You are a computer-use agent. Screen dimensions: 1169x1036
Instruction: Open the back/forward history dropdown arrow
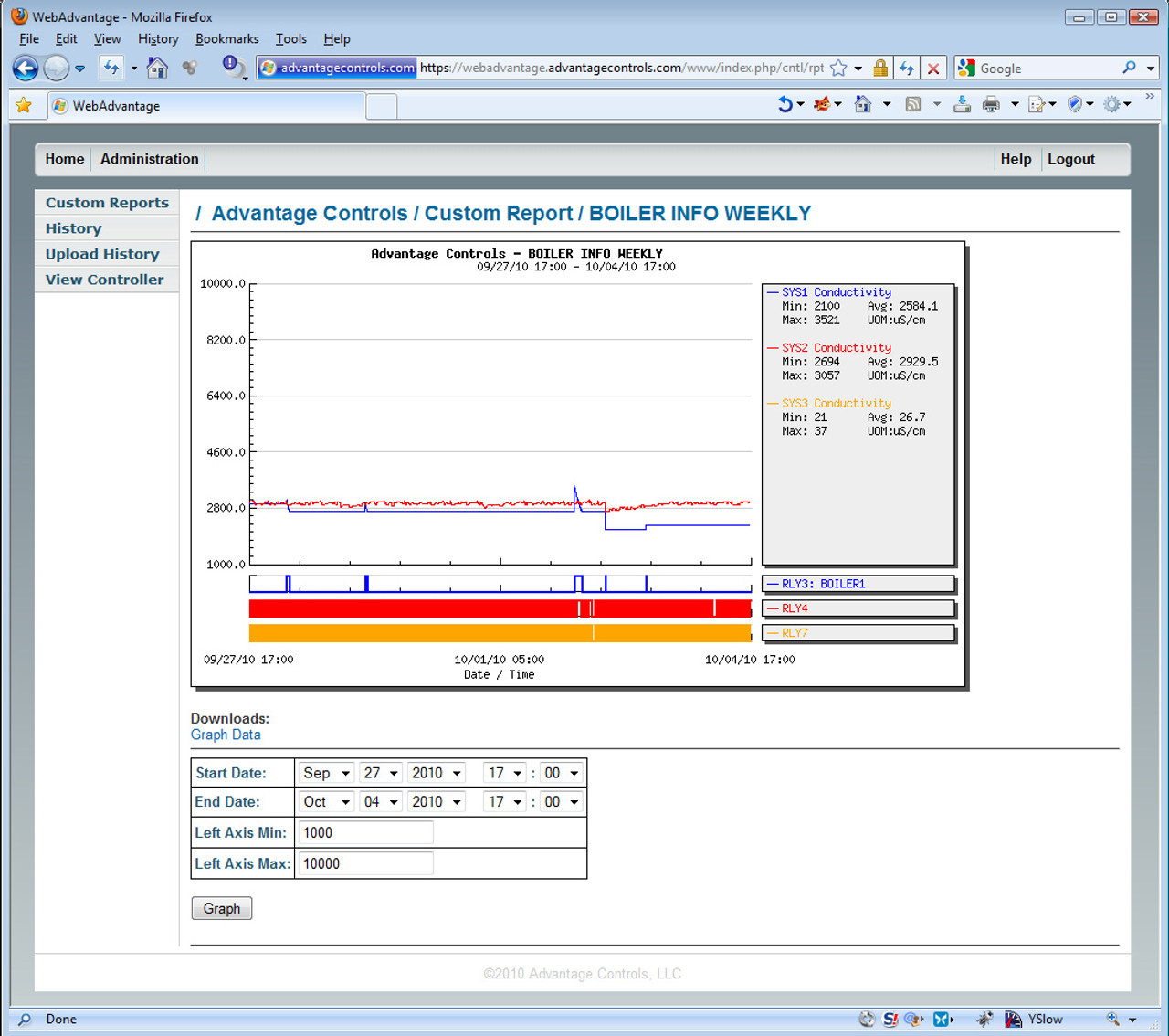click(80, 69)
